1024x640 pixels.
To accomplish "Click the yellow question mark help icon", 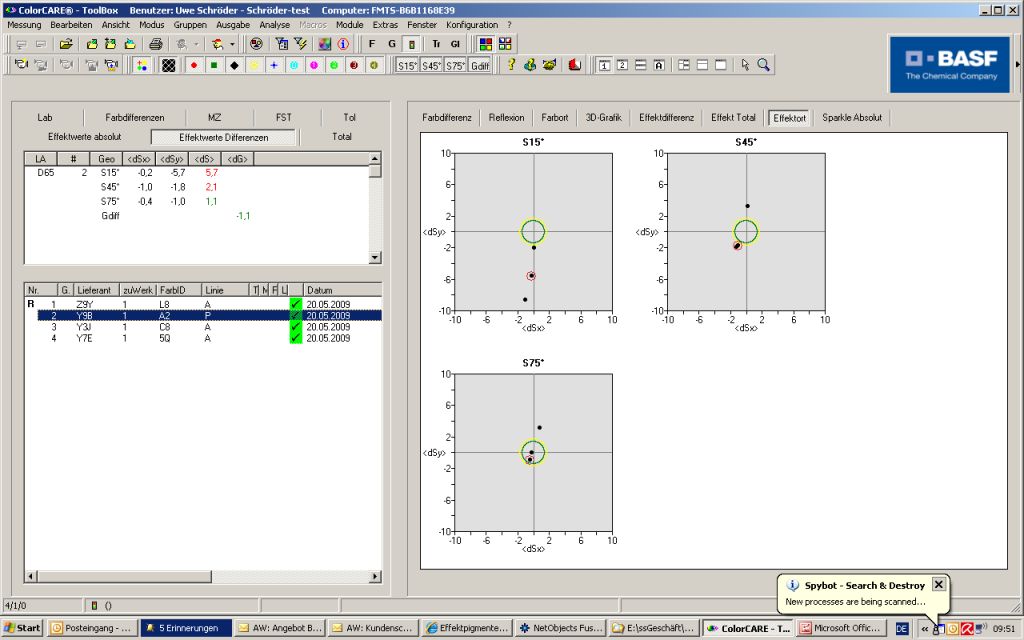I will (510, 65).
